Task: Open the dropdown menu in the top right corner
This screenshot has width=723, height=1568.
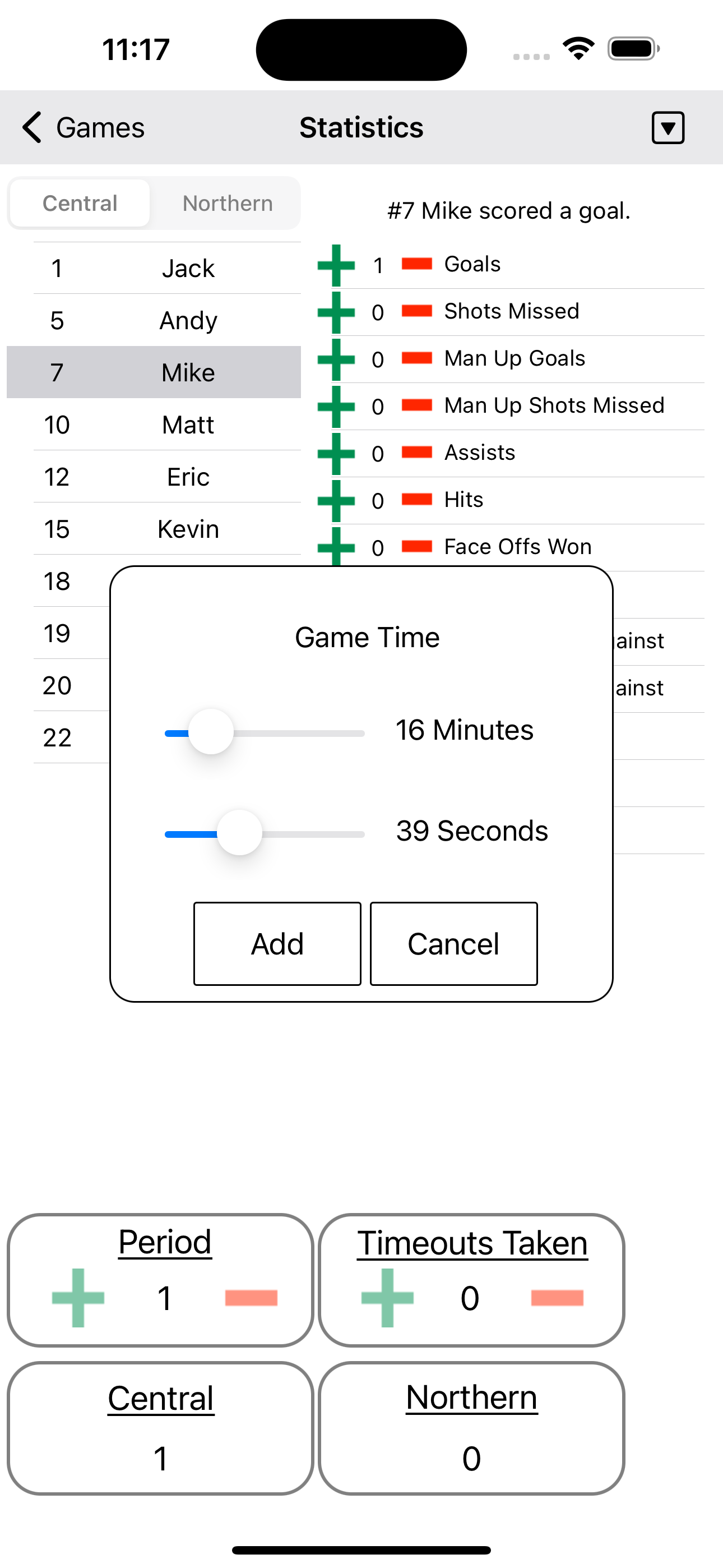Action: [668, 128]
